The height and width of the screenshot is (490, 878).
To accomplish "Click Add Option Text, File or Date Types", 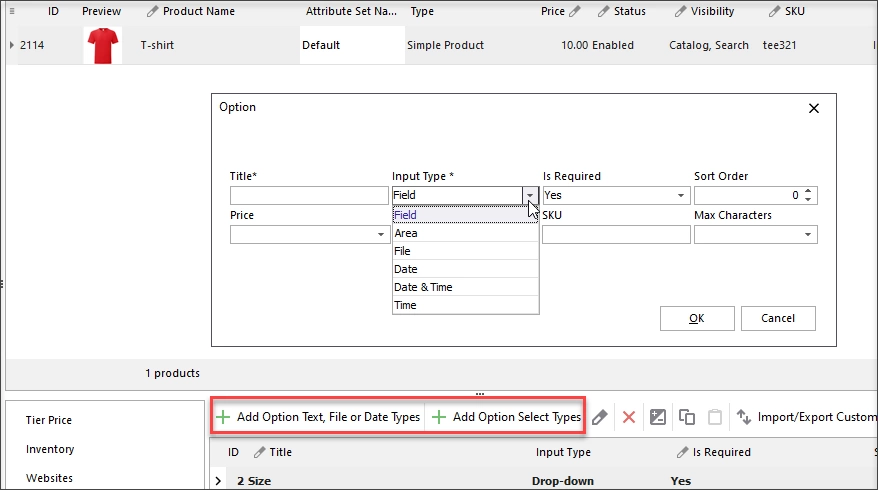I will (318, 417).
